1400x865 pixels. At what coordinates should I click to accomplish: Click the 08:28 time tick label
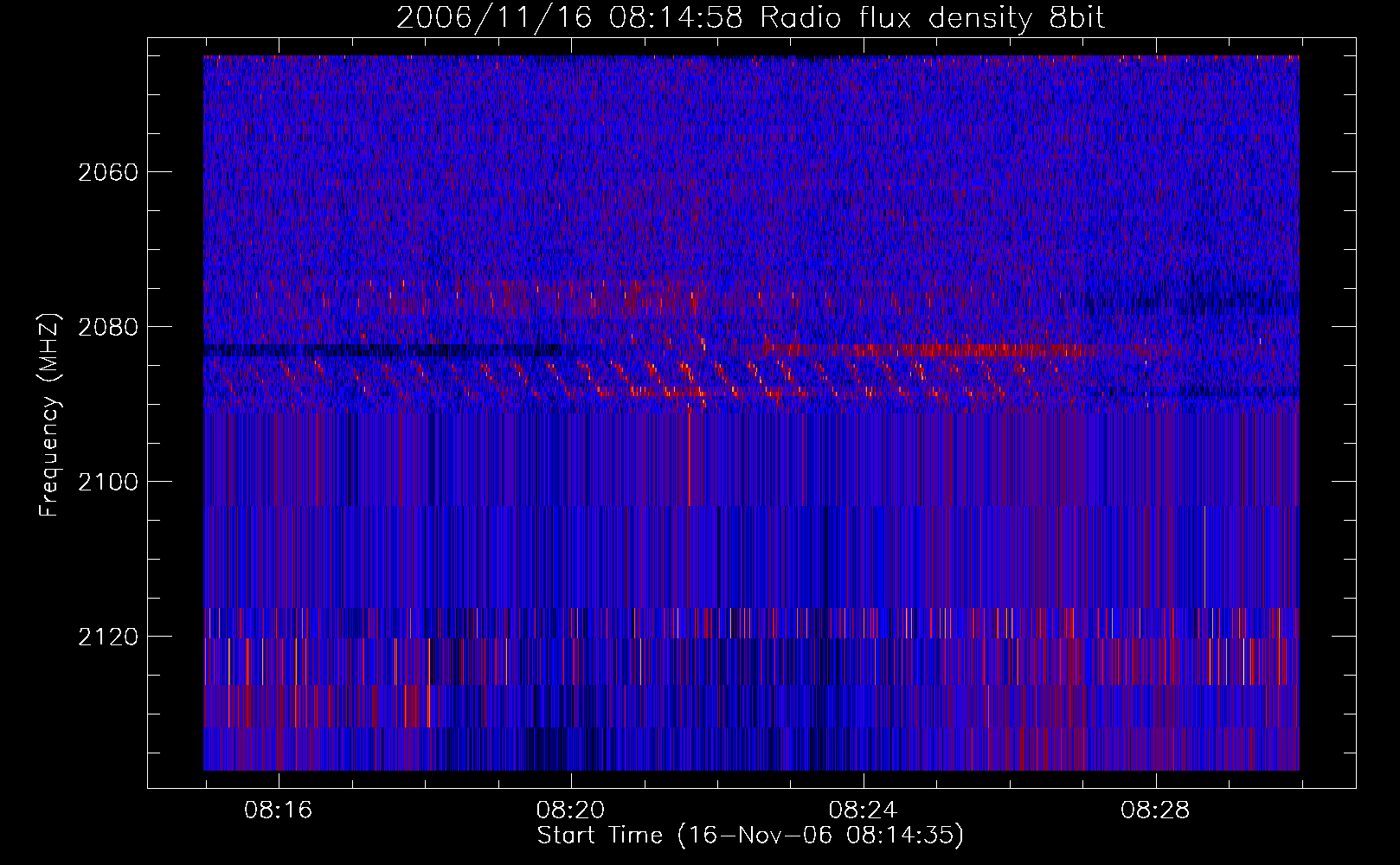1155,811
